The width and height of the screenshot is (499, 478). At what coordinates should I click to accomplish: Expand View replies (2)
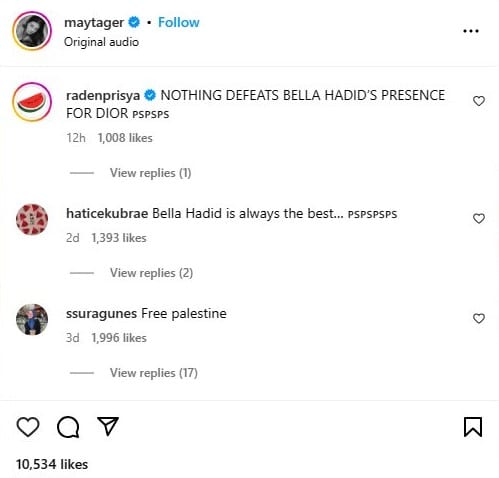pos(151,273)
